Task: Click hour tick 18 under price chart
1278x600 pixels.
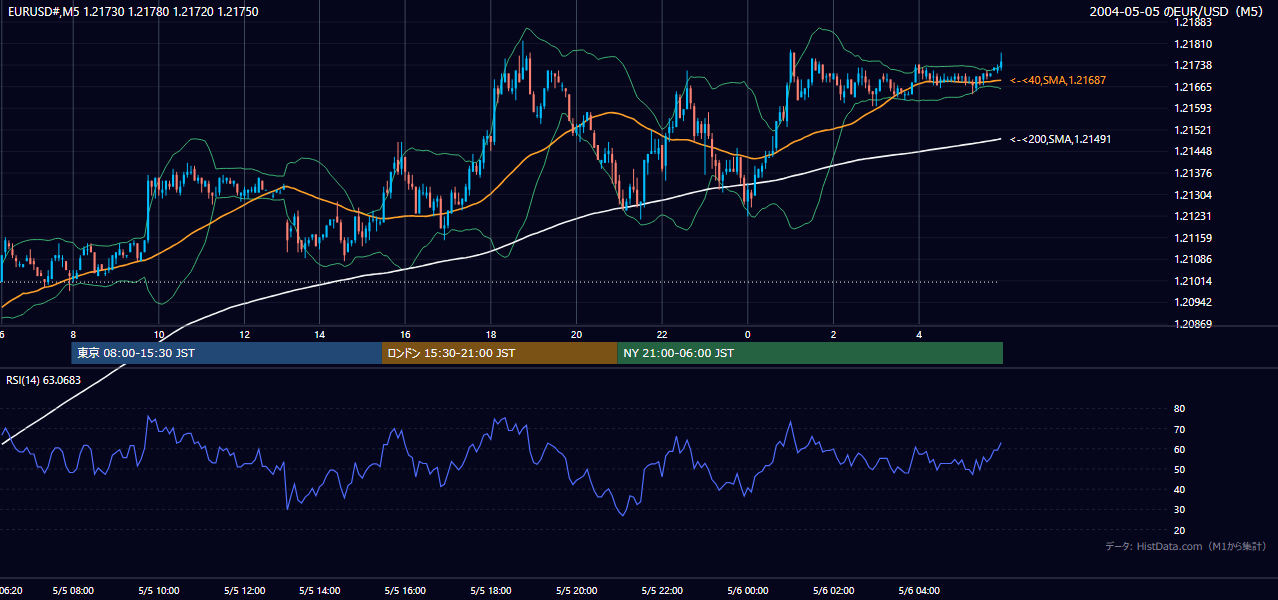Action: (x=491, y=334)
